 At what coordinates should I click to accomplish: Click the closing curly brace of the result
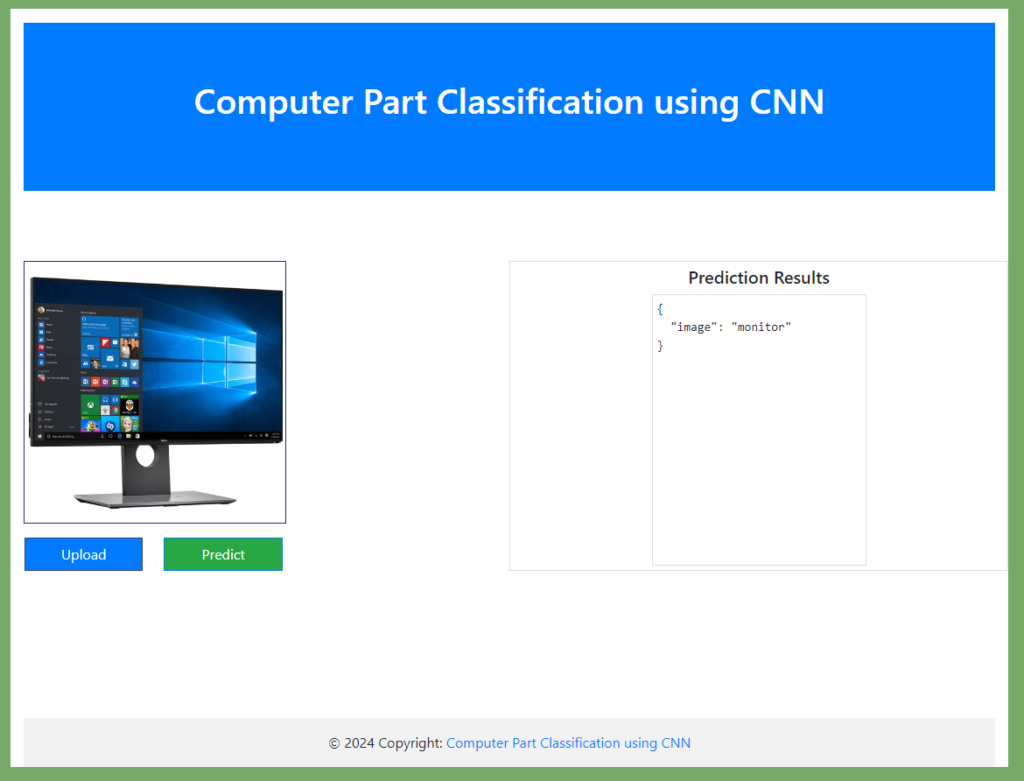coord(660,346)
